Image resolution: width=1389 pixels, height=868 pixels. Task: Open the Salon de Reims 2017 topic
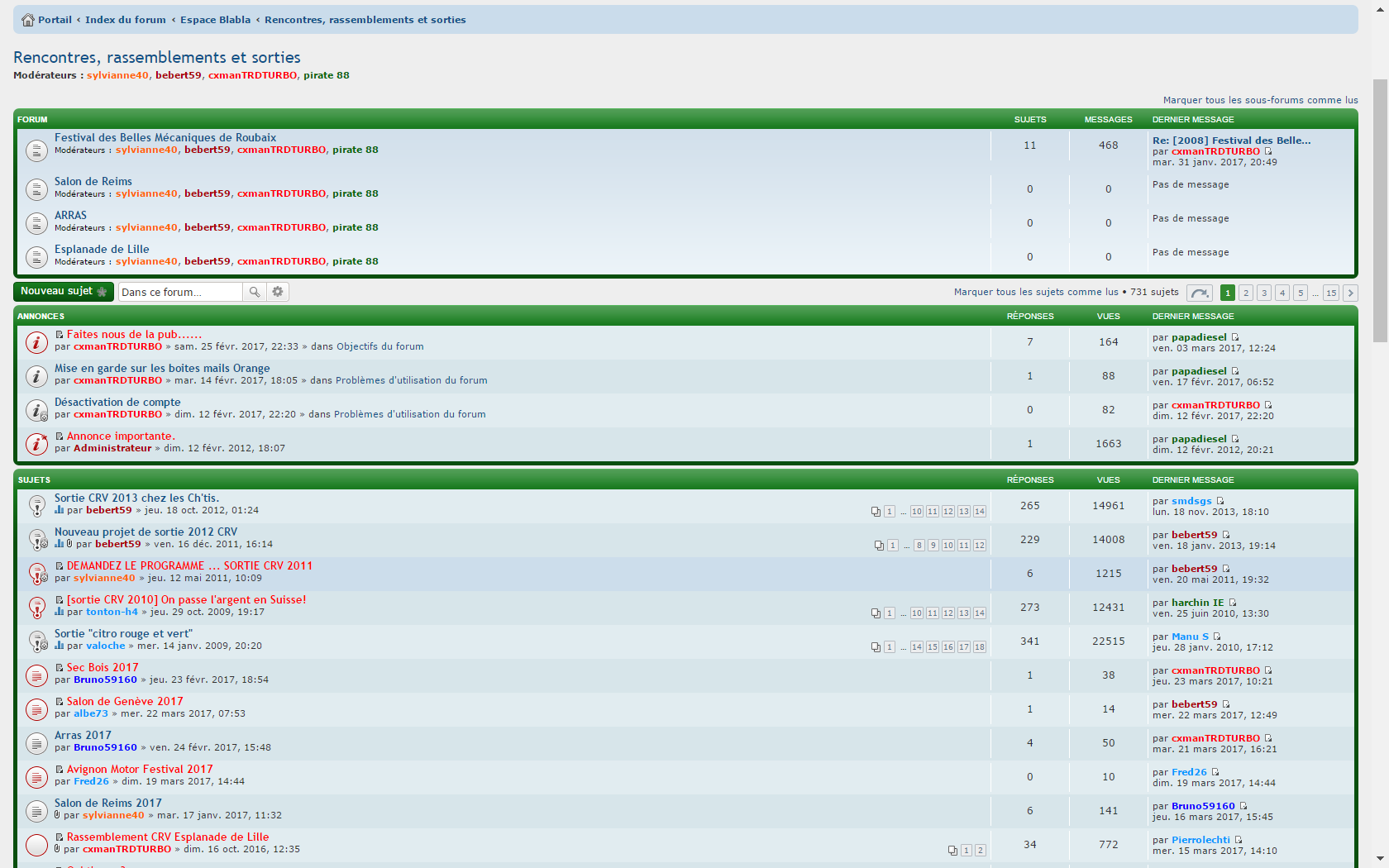(108, 804)
